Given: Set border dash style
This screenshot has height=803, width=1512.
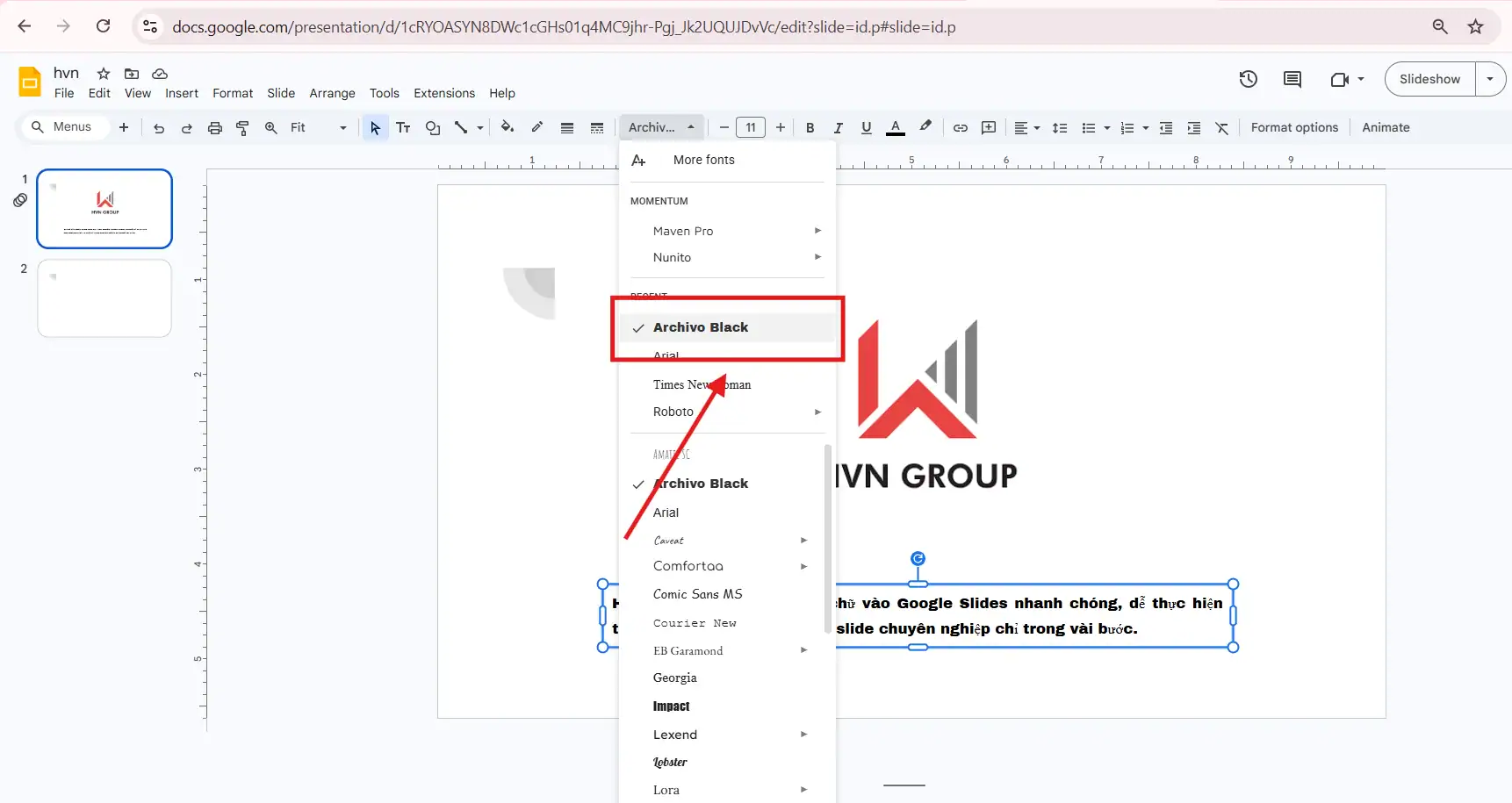Looking at the screenshot, I should coord(597,128).
